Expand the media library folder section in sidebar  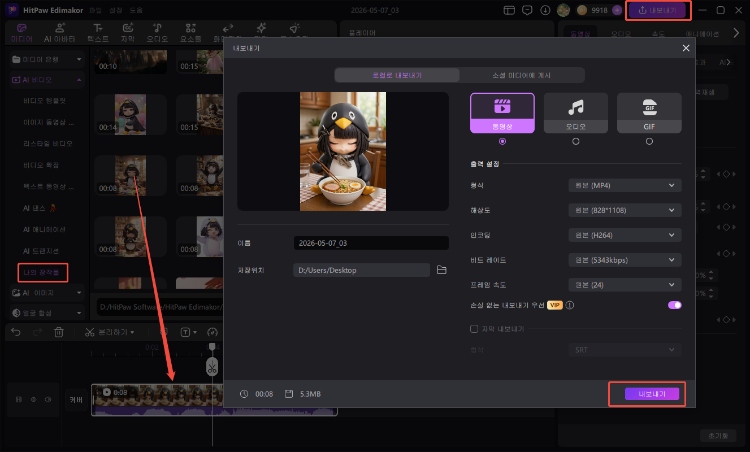[46, 59]
